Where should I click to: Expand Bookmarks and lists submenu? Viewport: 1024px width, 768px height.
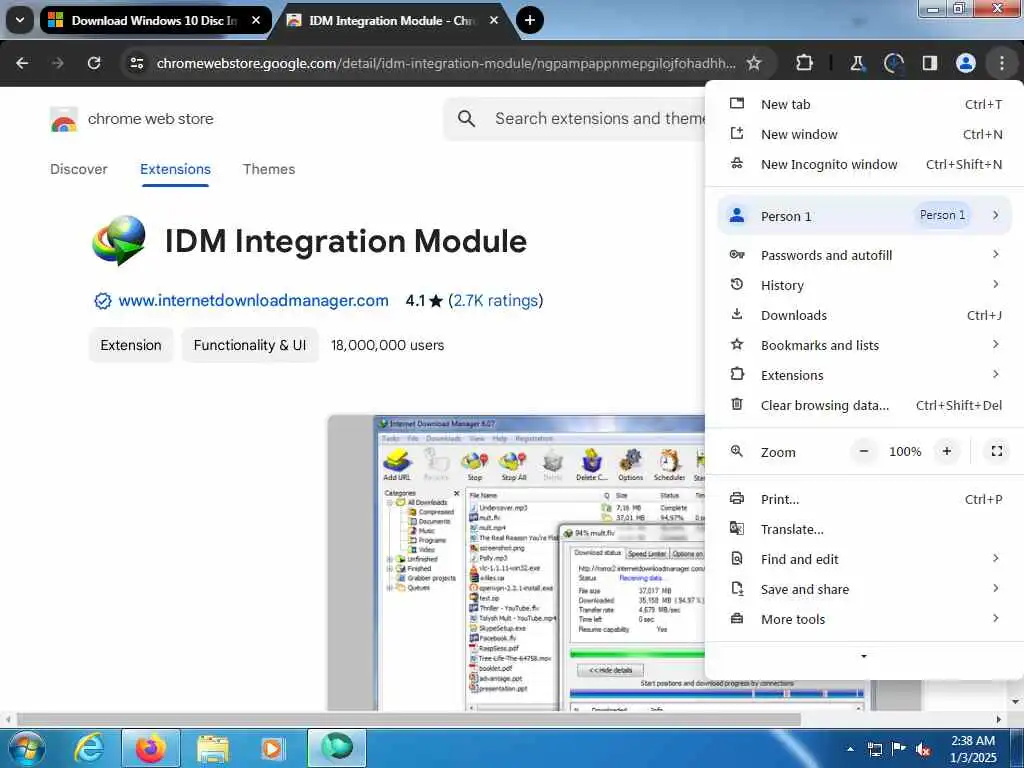click(865, 345)
